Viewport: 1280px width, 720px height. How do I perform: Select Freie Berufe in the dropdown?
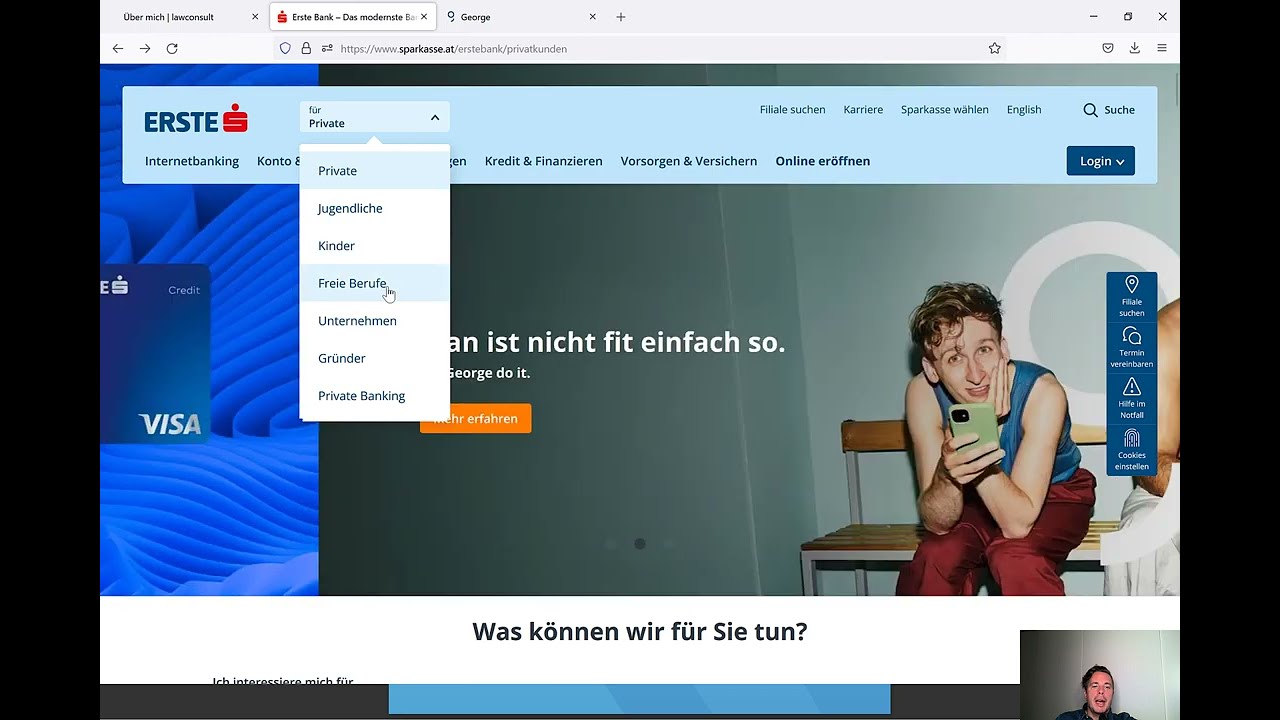coord(374,283)
